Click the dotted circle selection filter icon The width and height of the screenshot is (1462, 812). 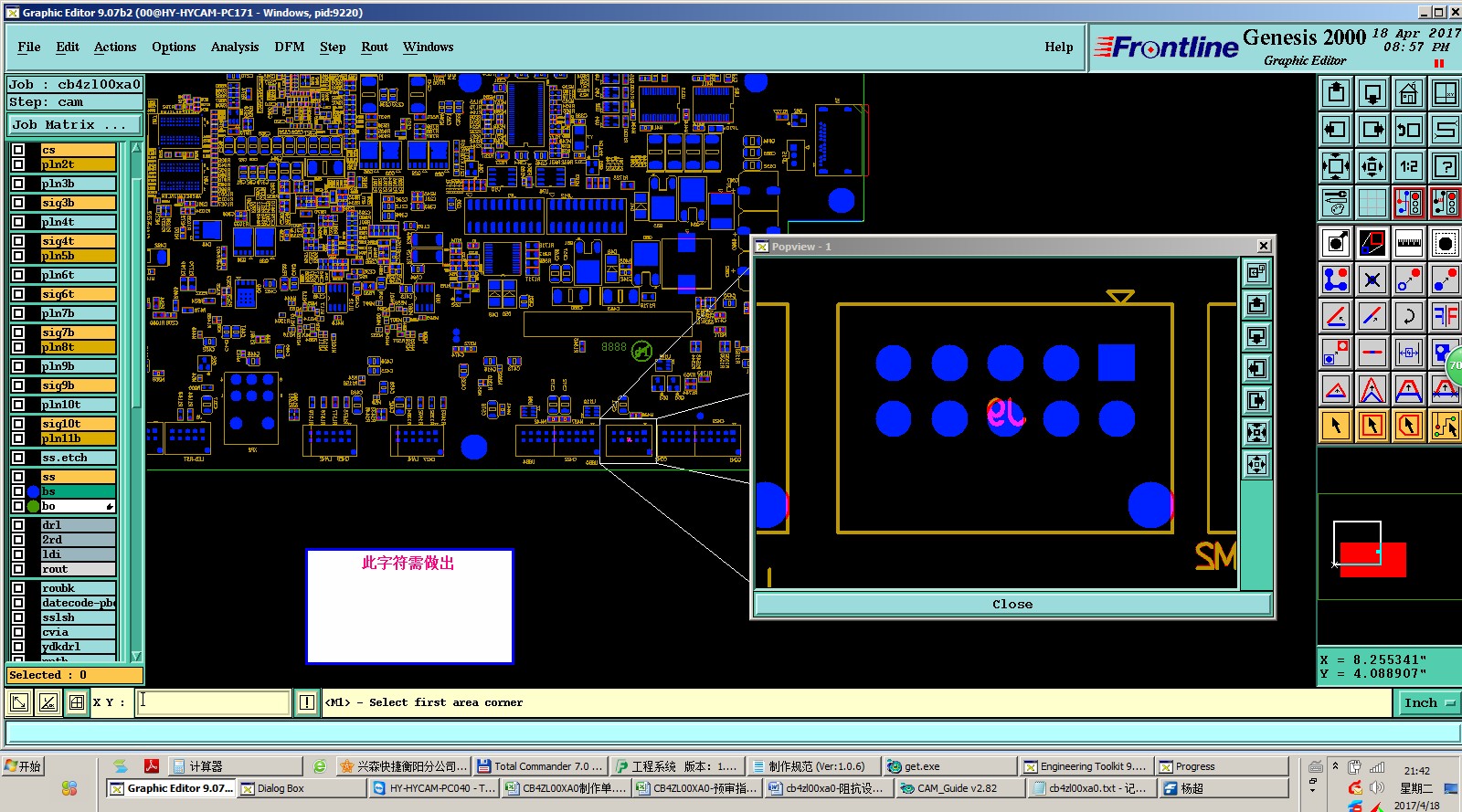point(1445,243)
